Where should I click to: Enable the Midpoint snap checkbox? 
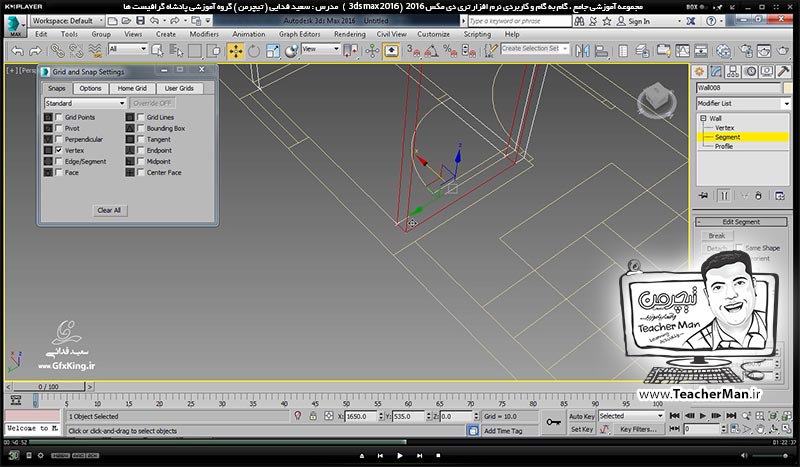pyautogui.click(x=141, y=161)
